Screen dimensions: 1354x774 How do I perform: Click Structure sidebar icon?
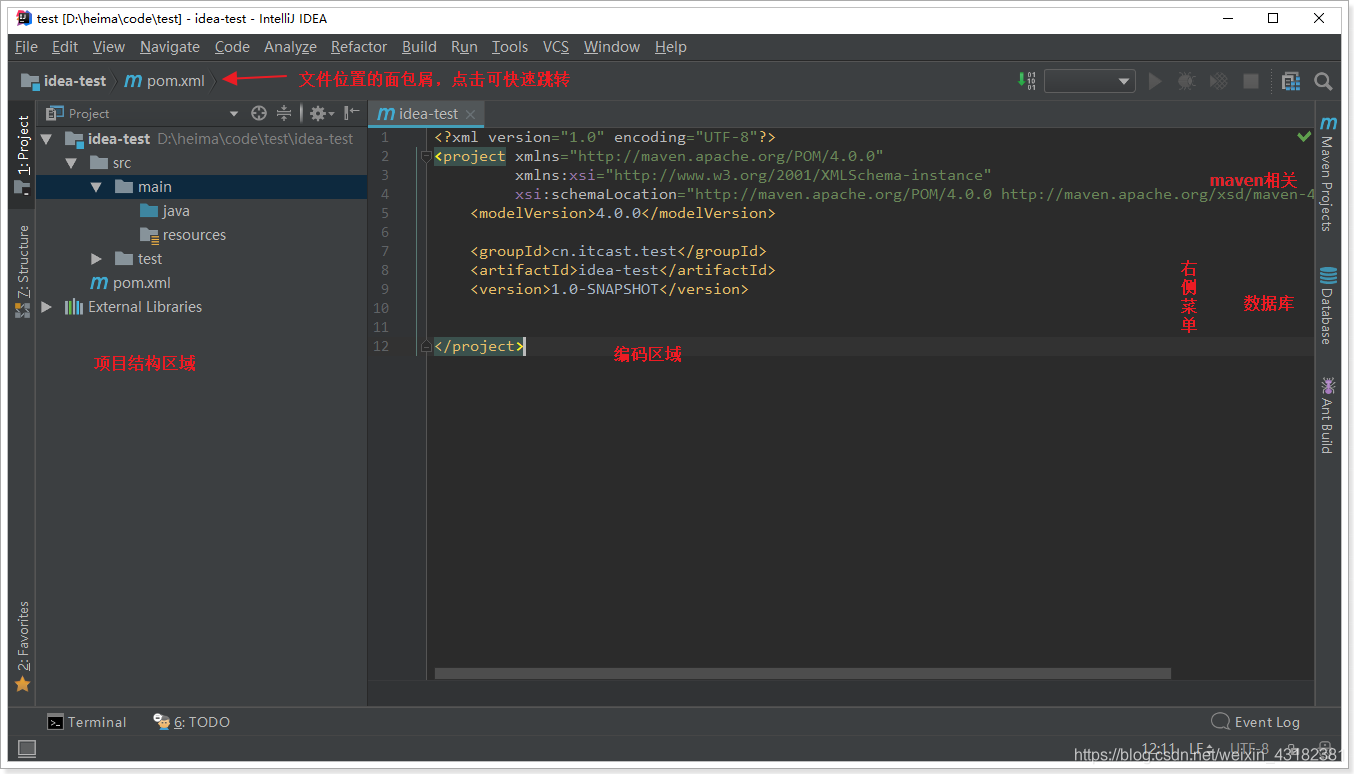[22, 310]
